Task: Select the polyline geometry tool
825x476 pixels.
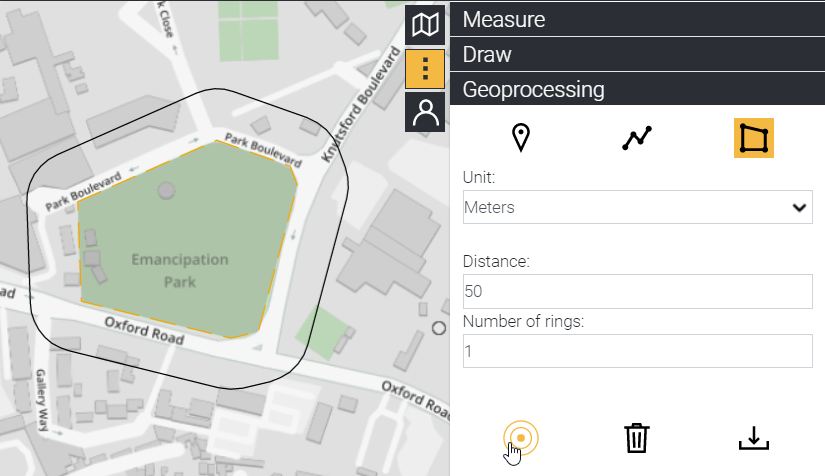Action: [x=637, y=138]
